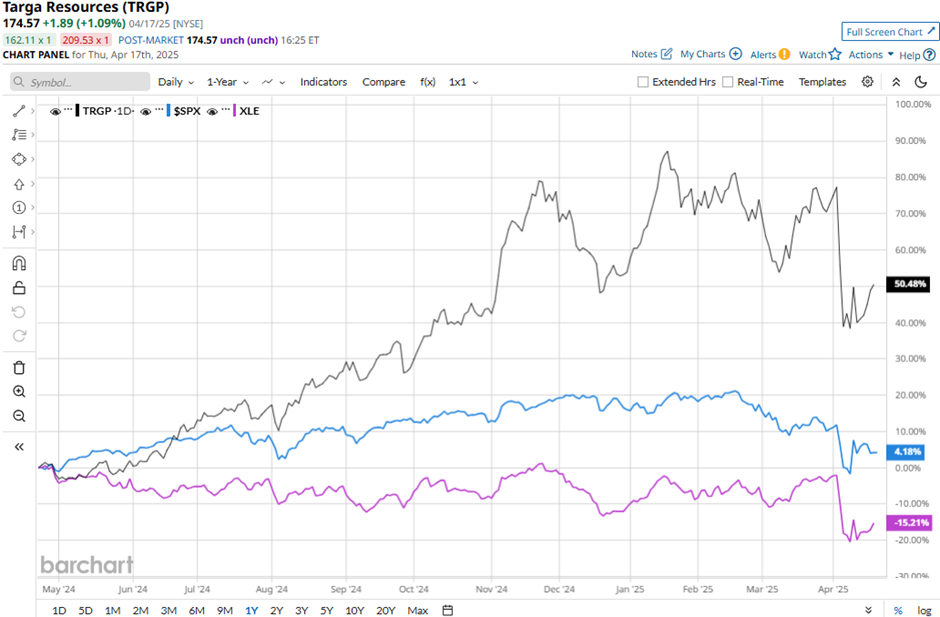Select the 2Y time range
940x617 pixels.
tap(276, 610)
